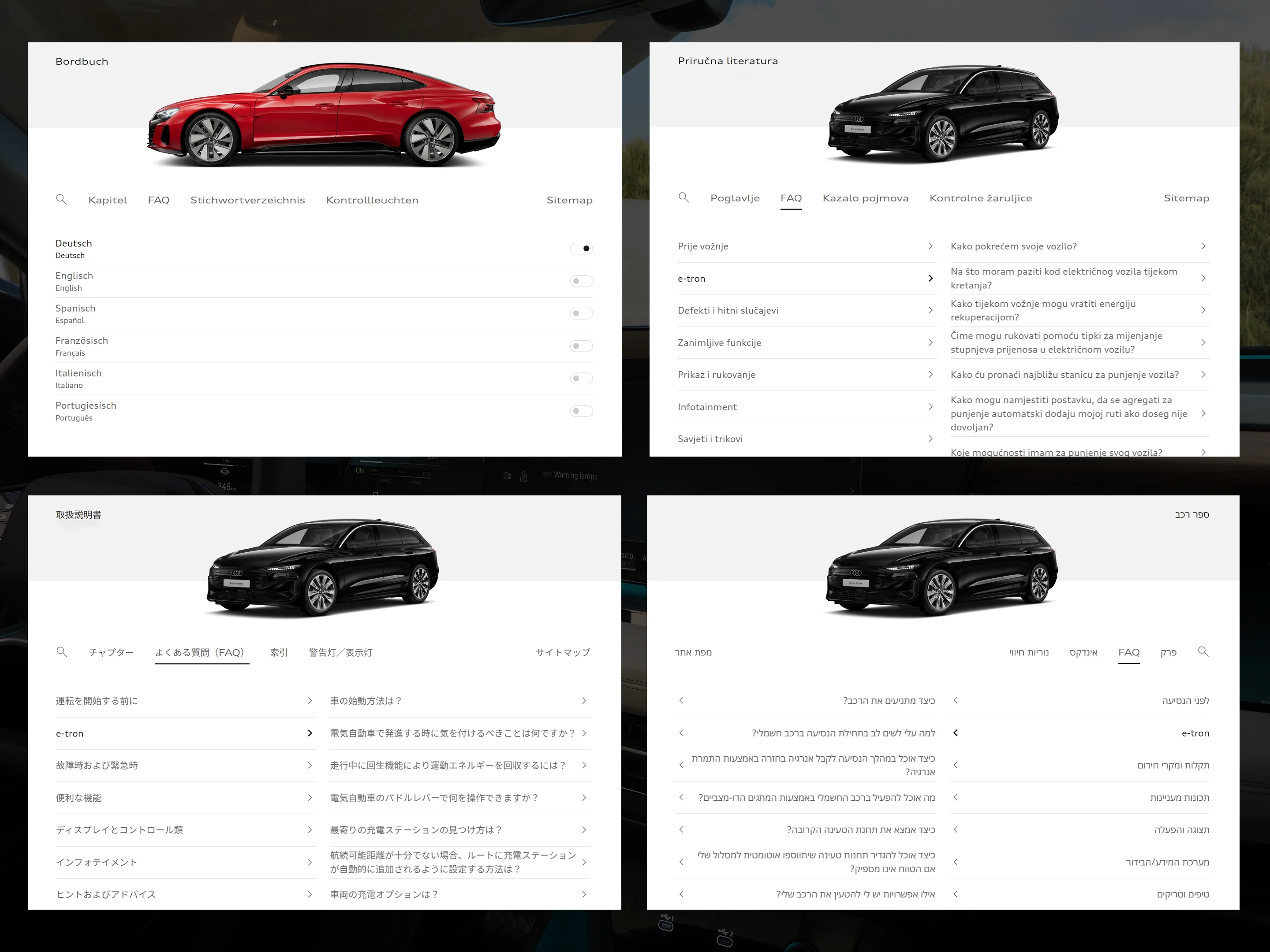Open the 'Kazalo pojmova' tab
The width and height of the screenshot is (1270, 952).
pyautogui.click(x=865, y=198)
